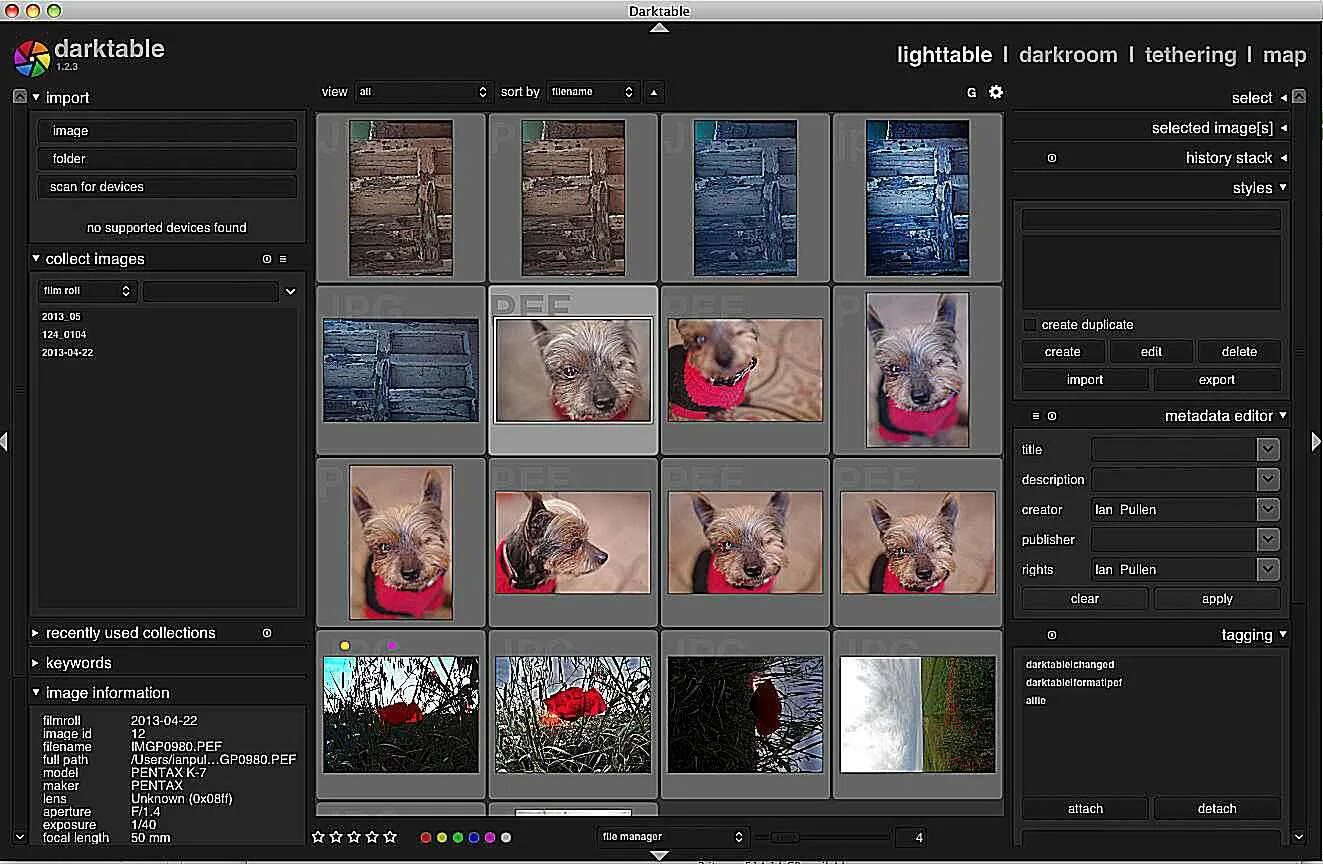Toggle the blue color label
Screen dimensions: 1323x864
click(x=474, y=838)
